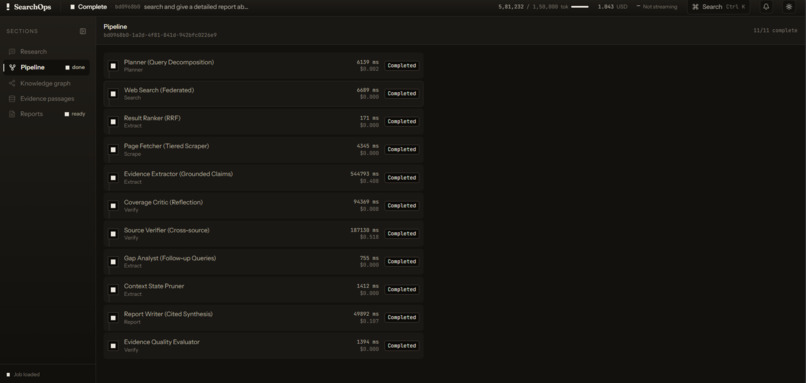Click the Evidence passages database icon

[12, 99]
